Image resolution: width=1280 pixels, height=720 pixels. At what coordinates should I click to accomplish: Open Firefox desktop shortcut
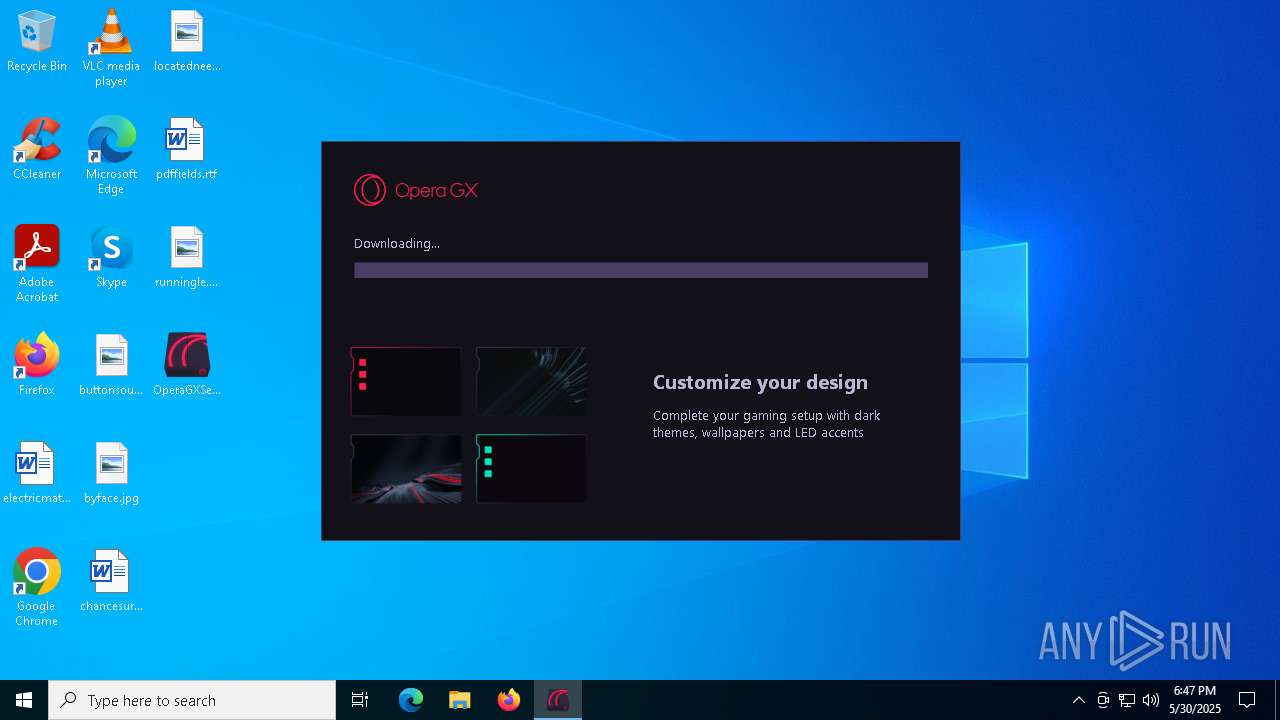click(x=37, y=365)
